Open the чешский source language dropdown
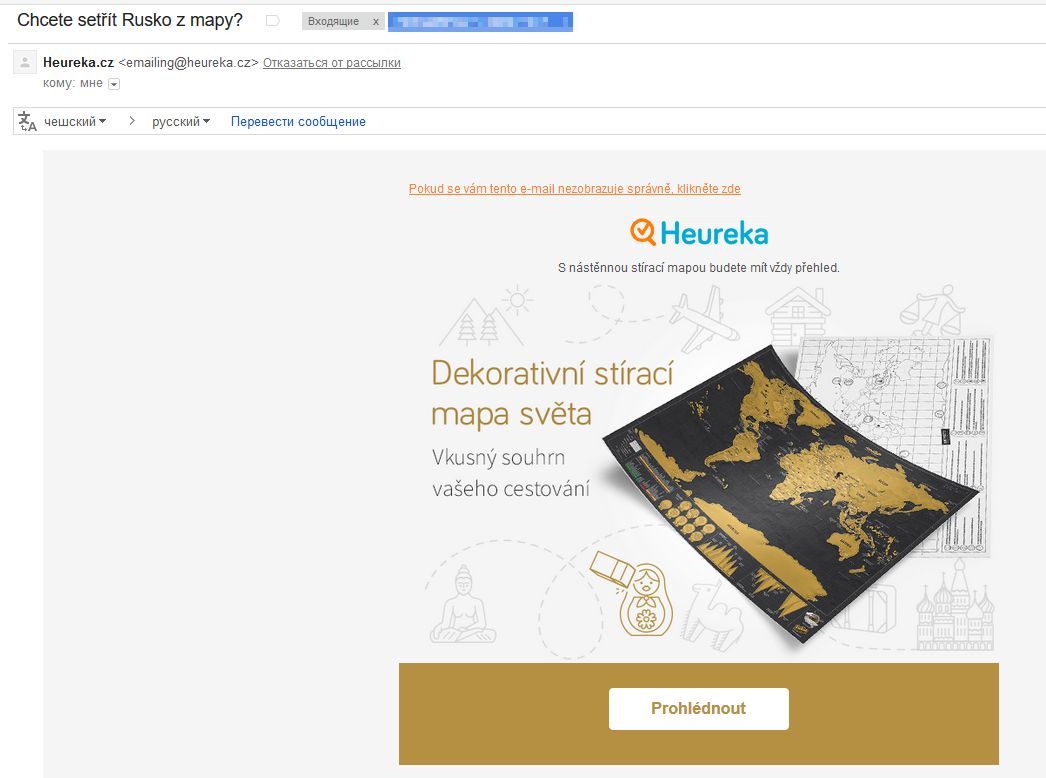 (75, 121)
